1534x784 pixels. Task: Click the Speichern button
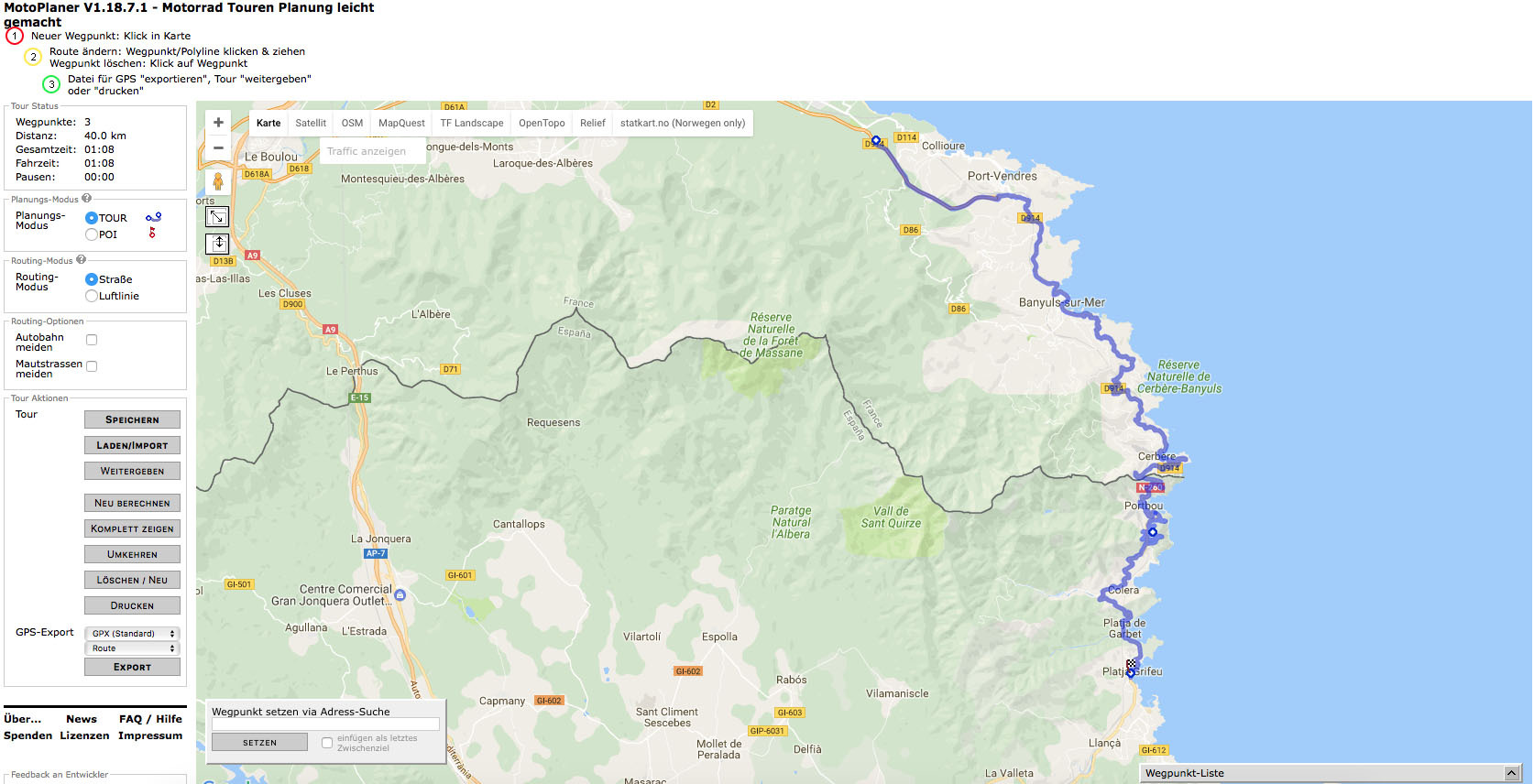132,419
